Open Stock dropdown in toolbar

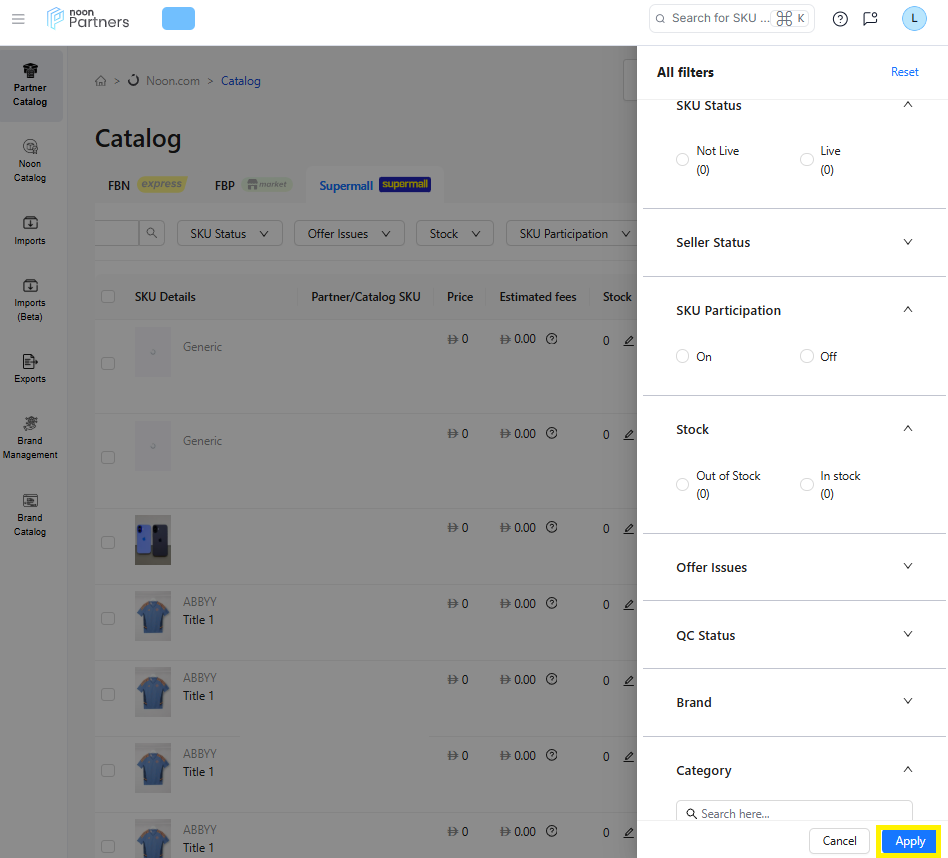455,233
